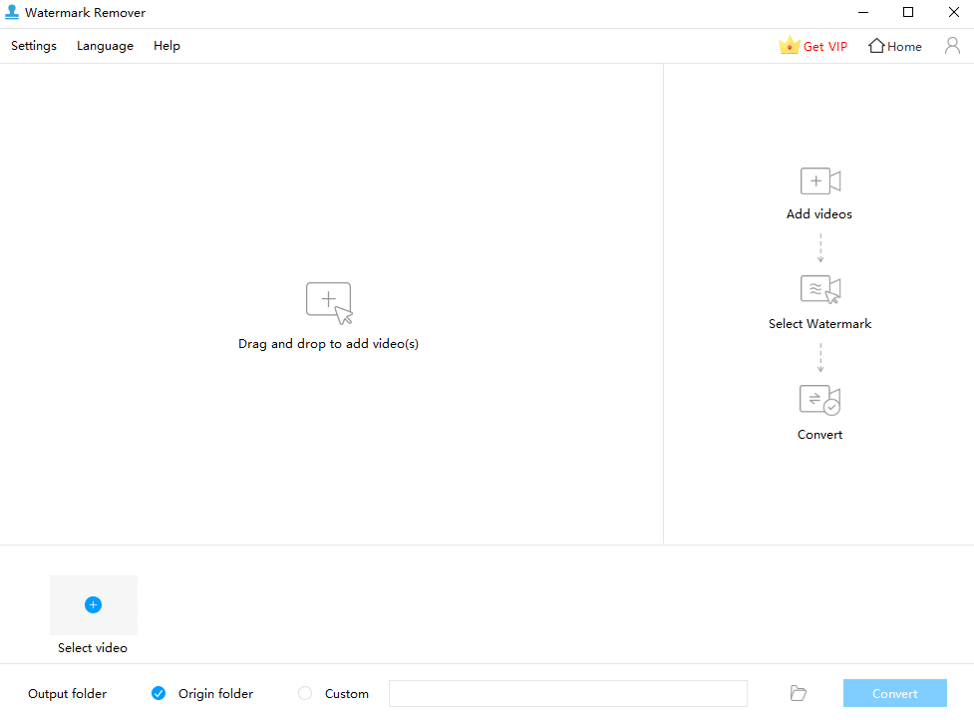The width and height of the screenshot is (974, 720).
Task: Open the Language menu
Action: click(104, 45)
